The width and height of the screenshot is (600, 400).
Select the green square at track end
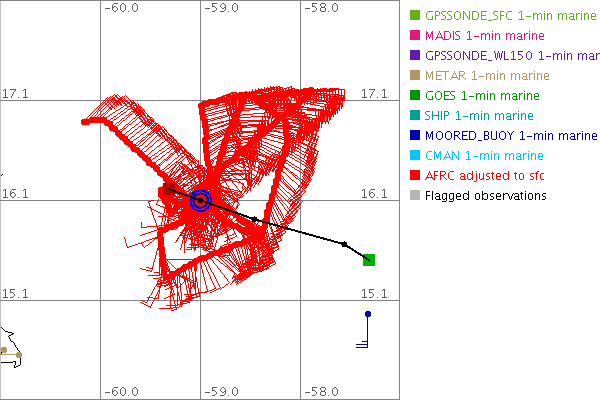369,260
